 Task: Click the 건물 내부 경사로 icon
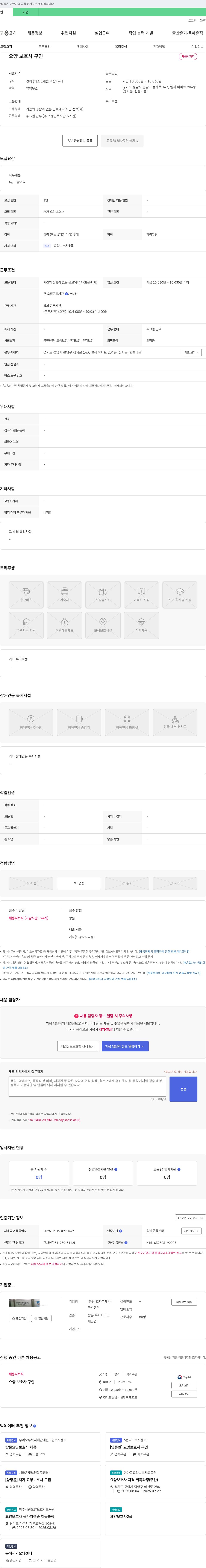[175, 723]
